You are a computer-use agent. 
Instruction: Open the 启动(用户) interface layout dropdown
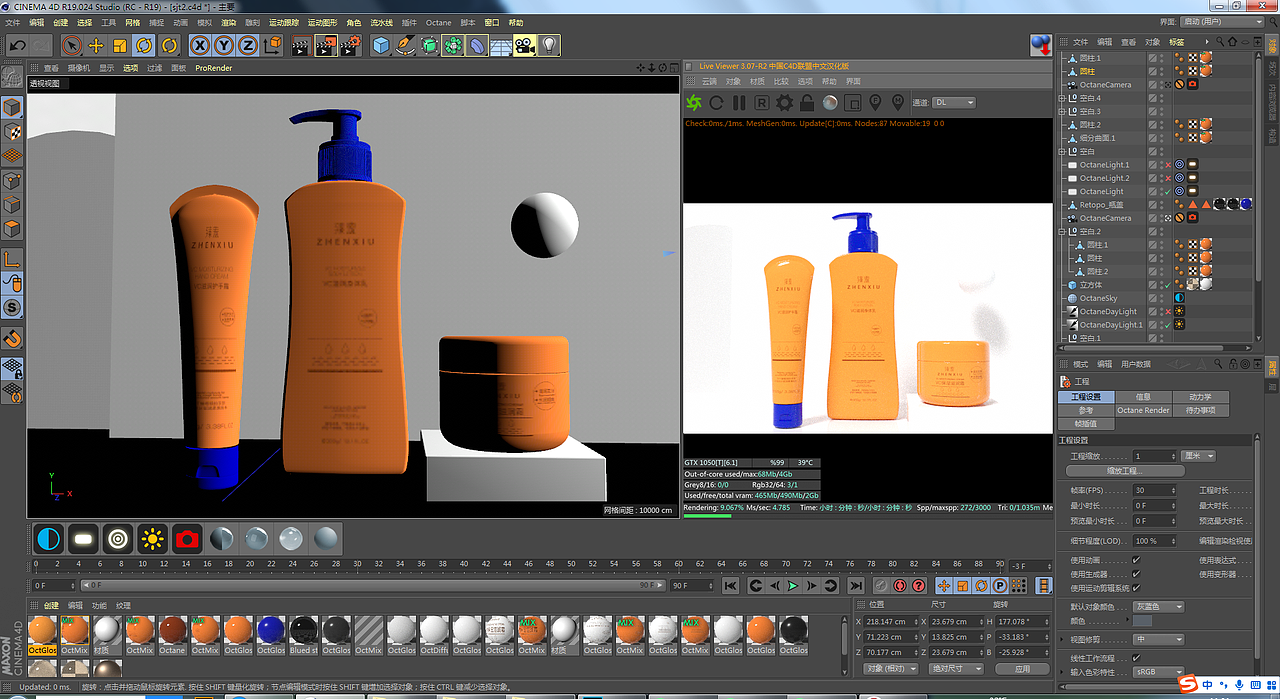click(x=1223, y=21)
